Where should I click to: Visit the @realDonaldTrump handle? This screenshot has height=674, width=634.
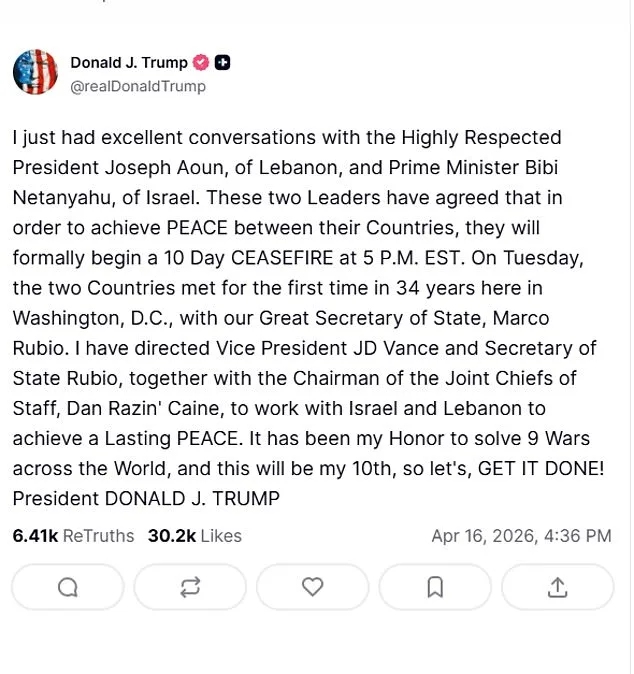[x=138, y=86]
